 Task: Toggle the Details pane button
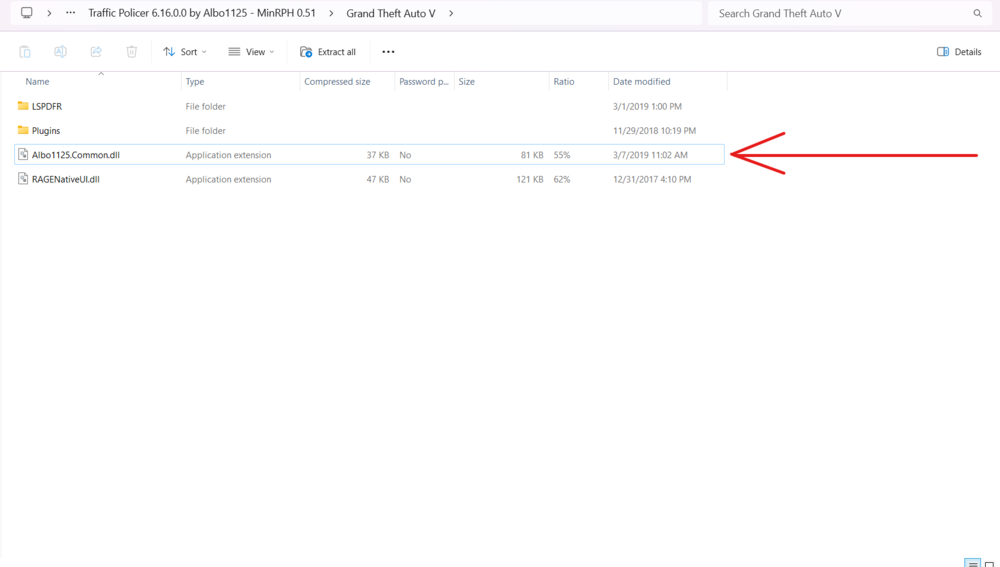[958, 52]
